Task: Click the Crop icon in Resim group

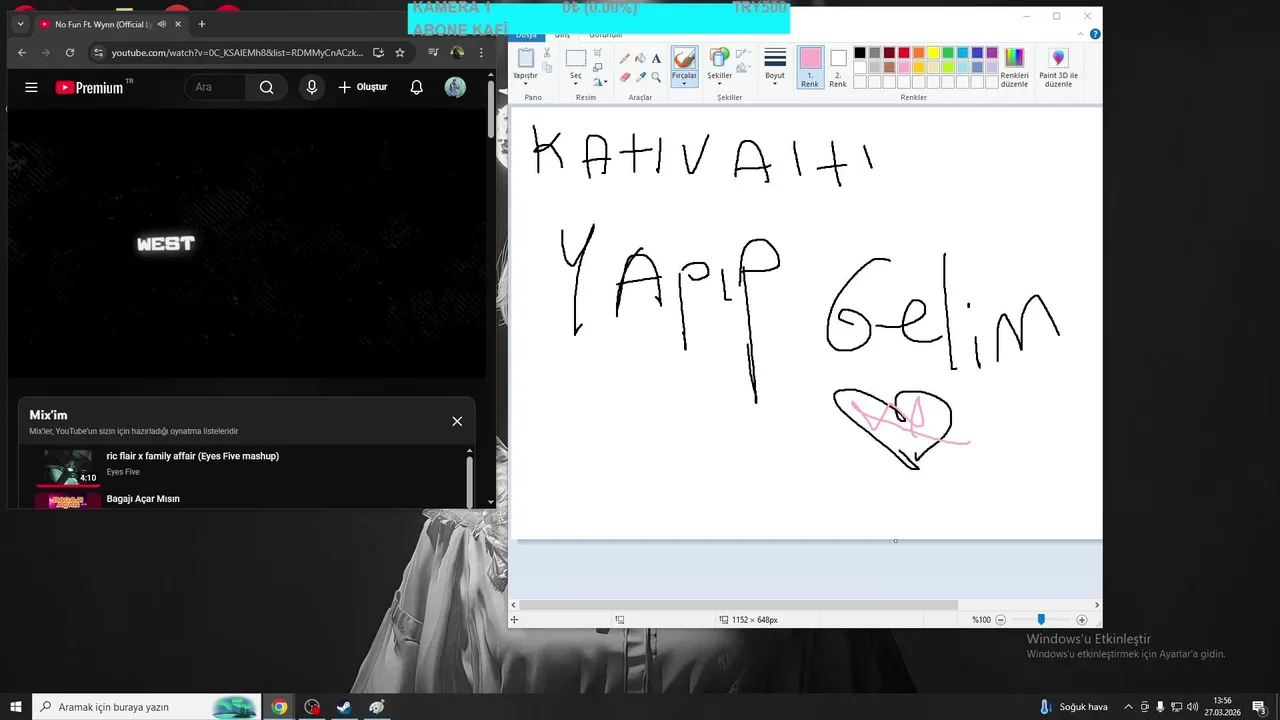Action: tap(598, 52)
